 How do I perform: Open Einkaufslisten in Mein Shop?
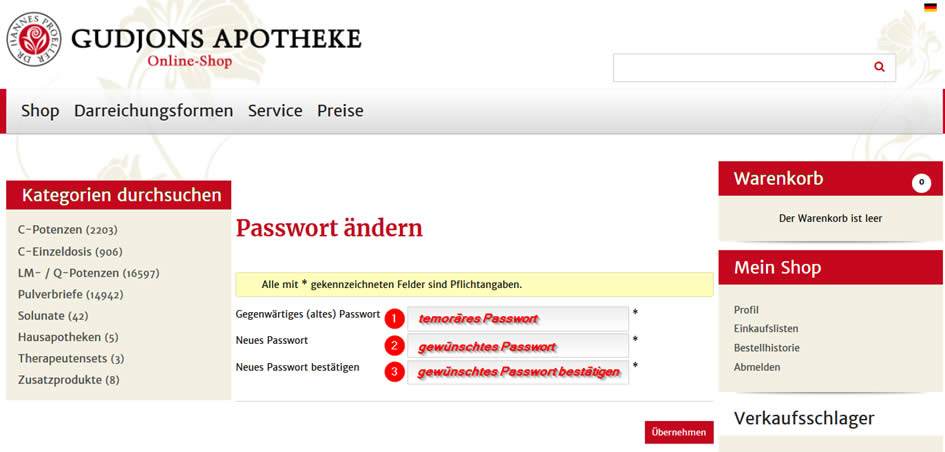[x=766, y=329]
